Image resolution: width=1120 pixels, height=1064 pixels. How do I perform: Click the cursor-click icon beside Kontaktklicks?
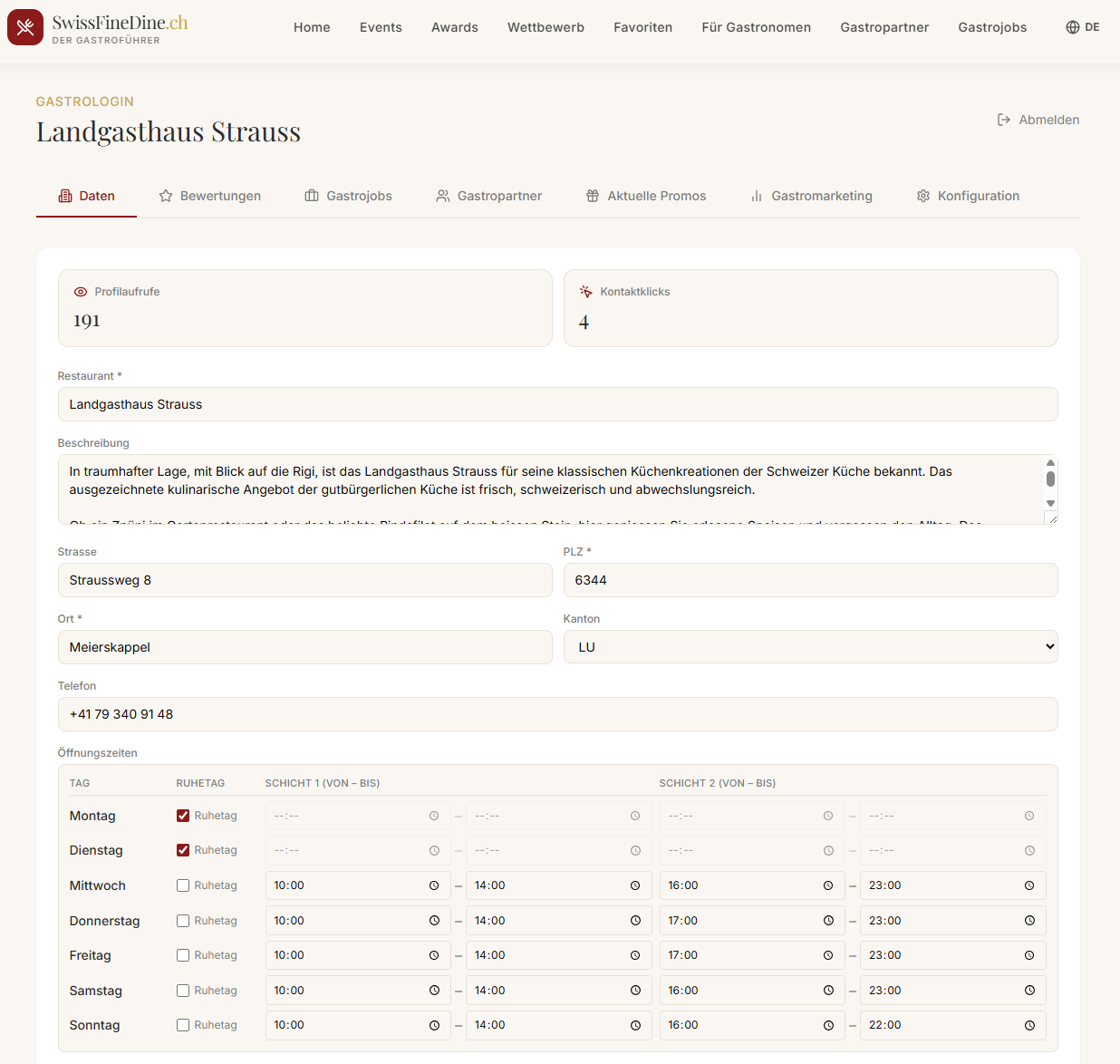coord(585,291)
